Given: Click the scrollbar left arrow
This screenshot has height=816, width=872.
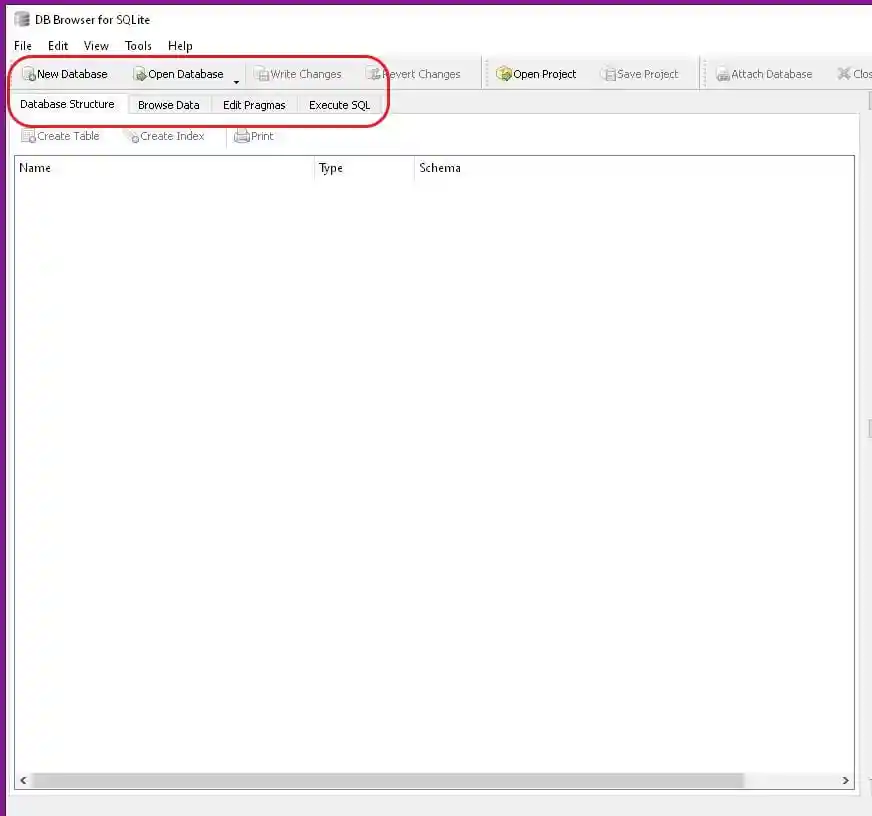Looking at the screenshot, I should (x=23, y=780).
